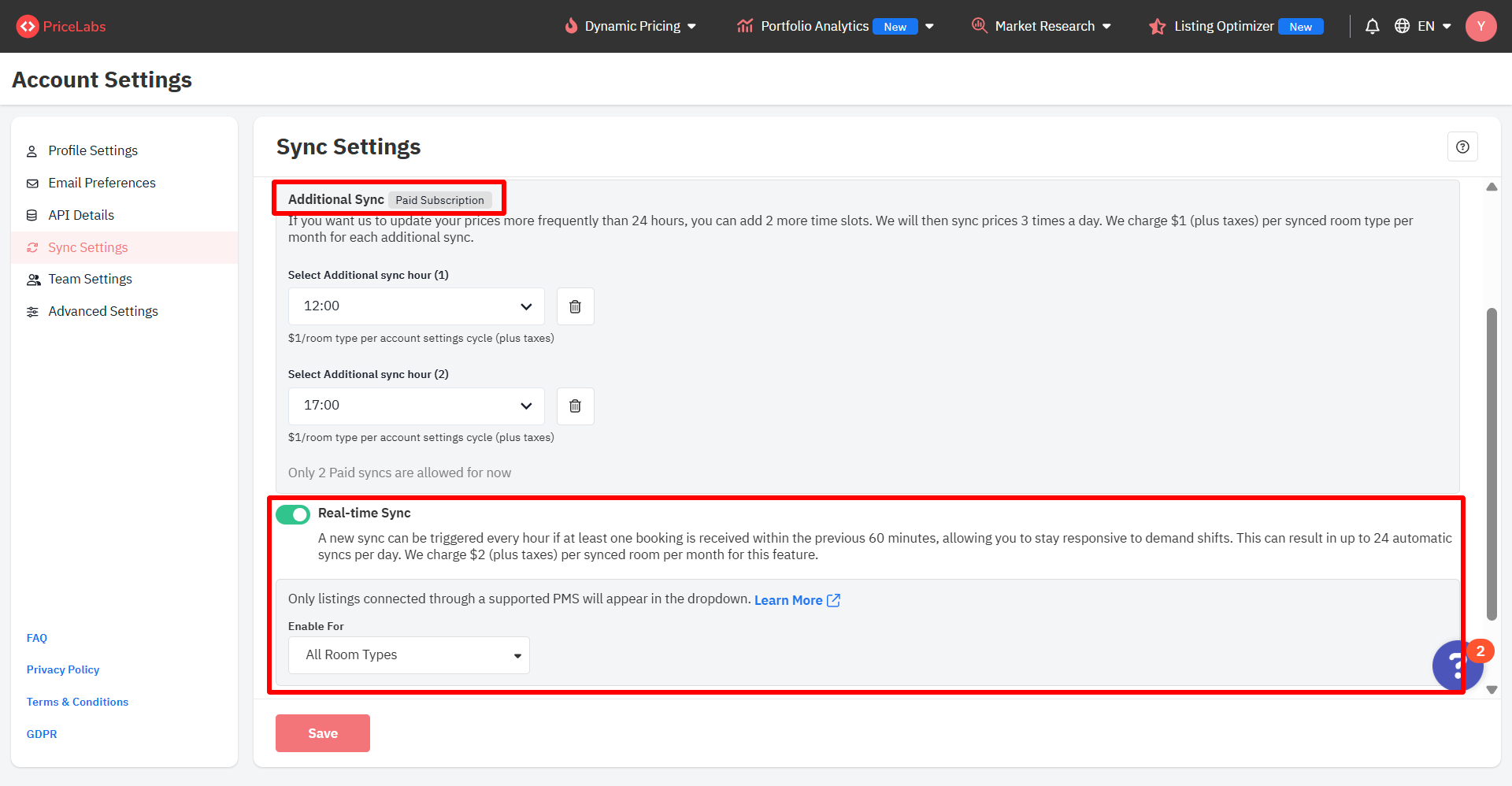Click the globe language icon
Viewport: 1512px width, 786px height.
[x=1402, y=26]
